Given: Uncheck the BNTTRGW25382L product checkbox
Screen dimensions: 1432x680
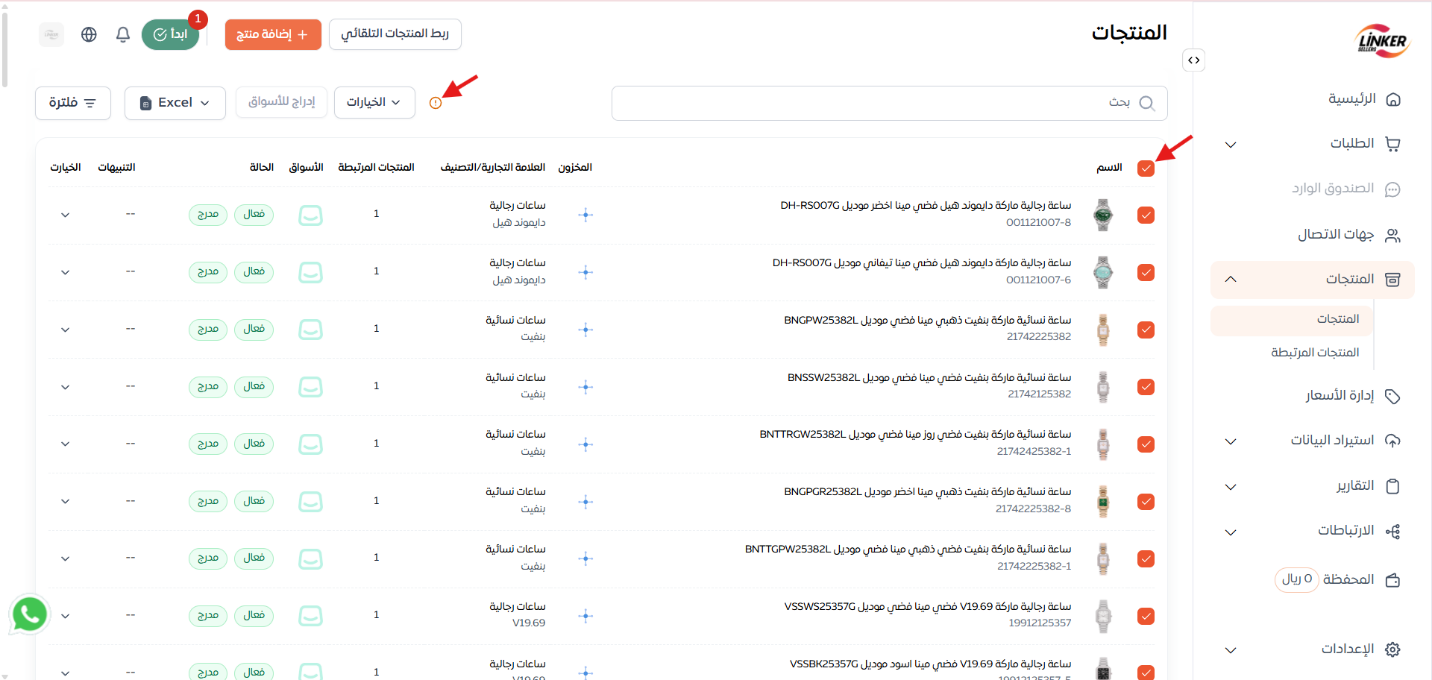Looking at the screenshot, I should pyautogui.click(x=1146, y=444).
